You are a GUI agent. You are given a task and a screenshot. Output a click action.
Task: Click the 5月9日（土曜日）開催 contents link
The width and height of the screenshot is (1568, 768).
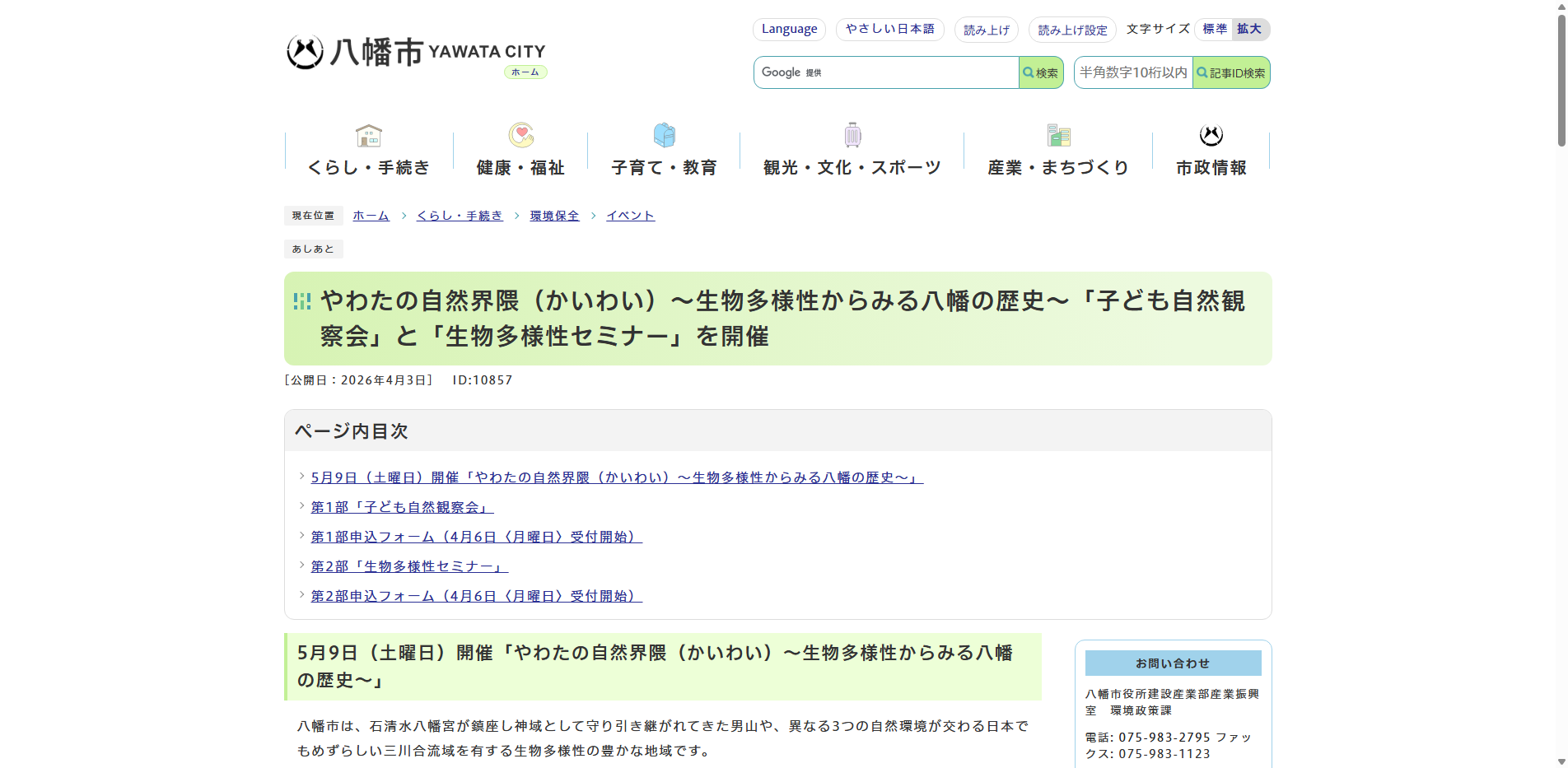click(616, 476)
